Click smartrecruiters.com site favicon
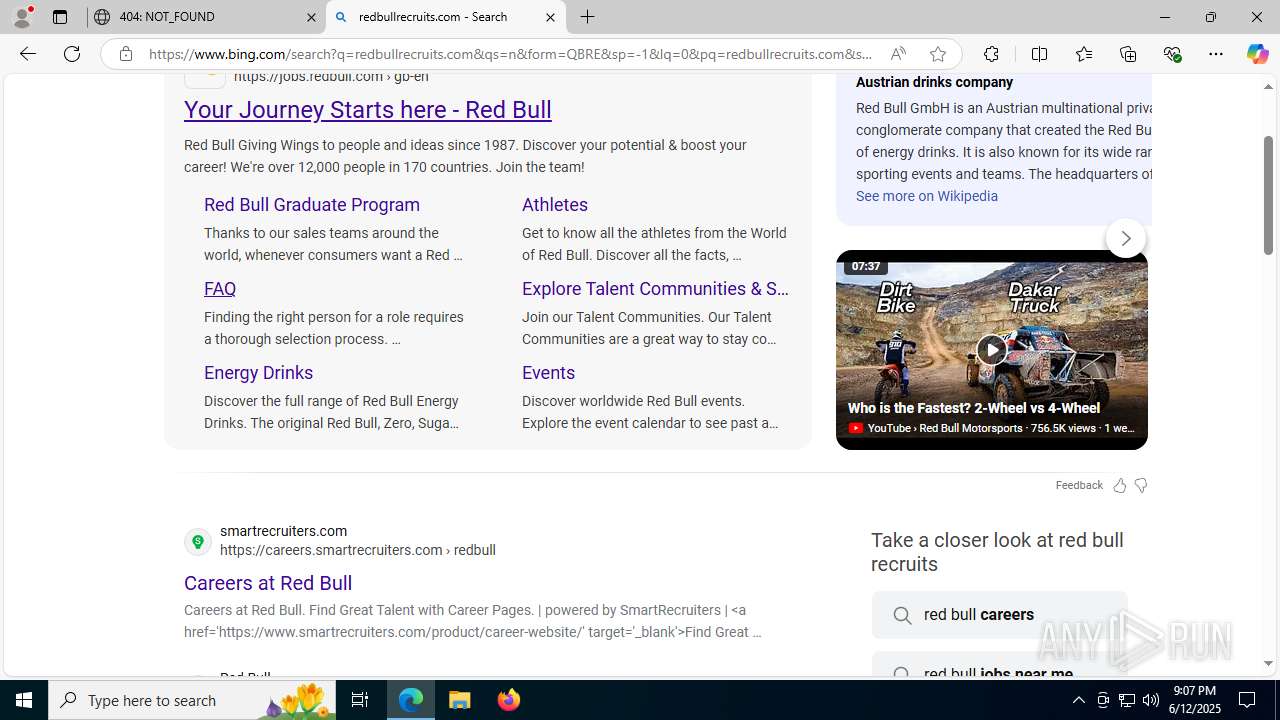The height and width of the screenshot is (720, 1280). (x=198, y=541)
